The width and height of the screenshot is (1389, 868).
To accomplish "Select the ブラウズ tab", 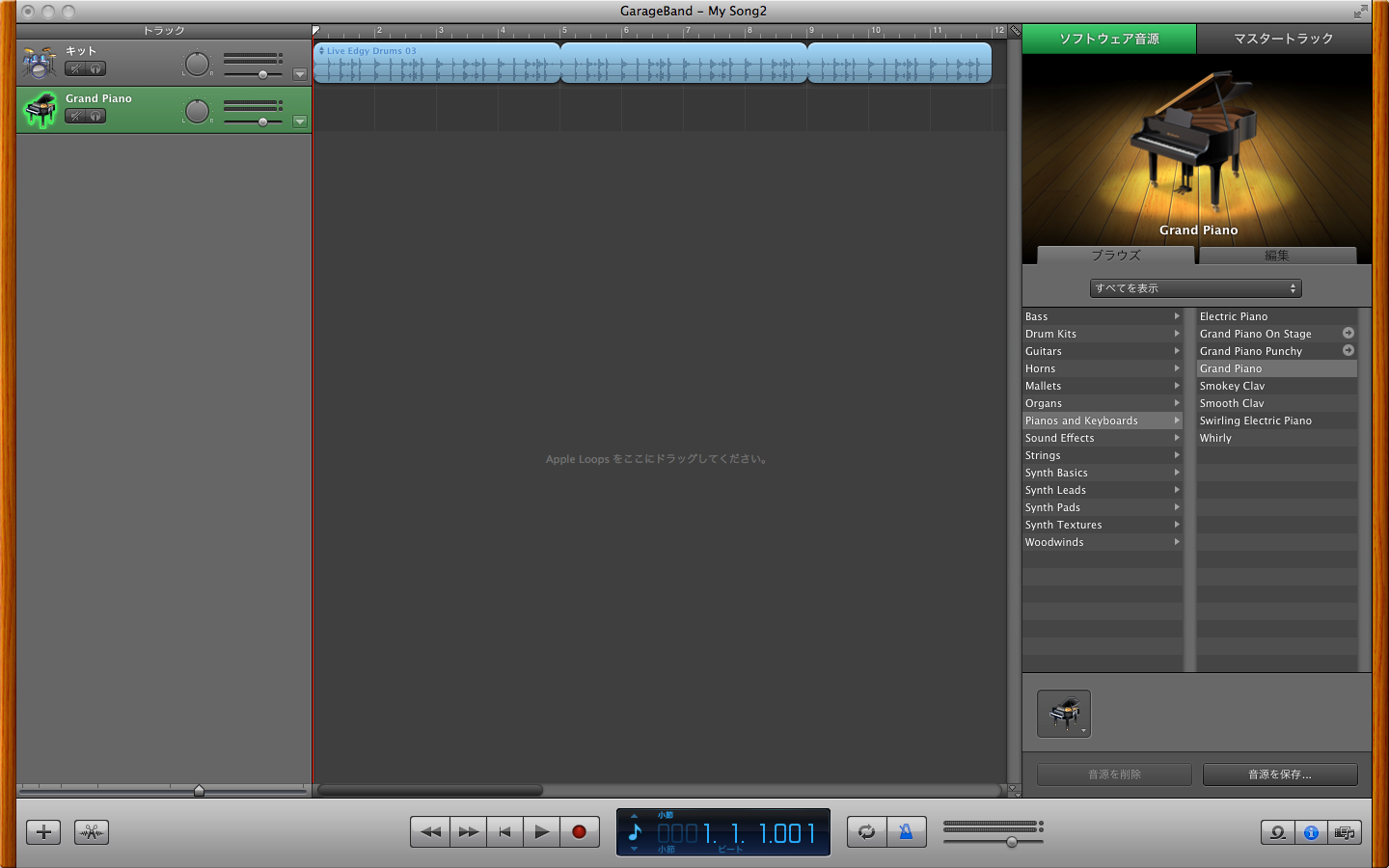I will click(x=1116, y=256).
